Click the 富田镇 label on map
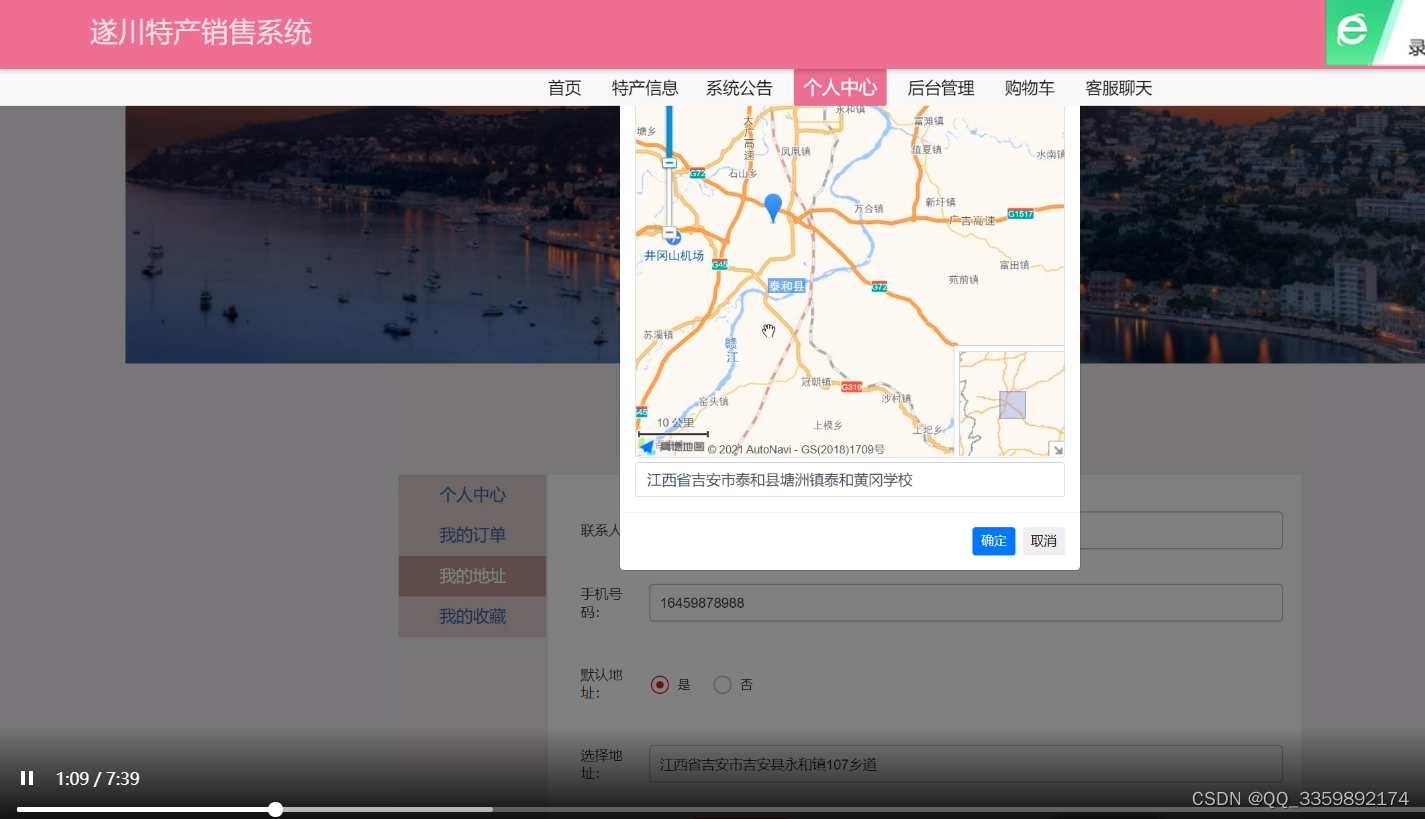Screen dimensions: 1425x819 point(1014,265)
